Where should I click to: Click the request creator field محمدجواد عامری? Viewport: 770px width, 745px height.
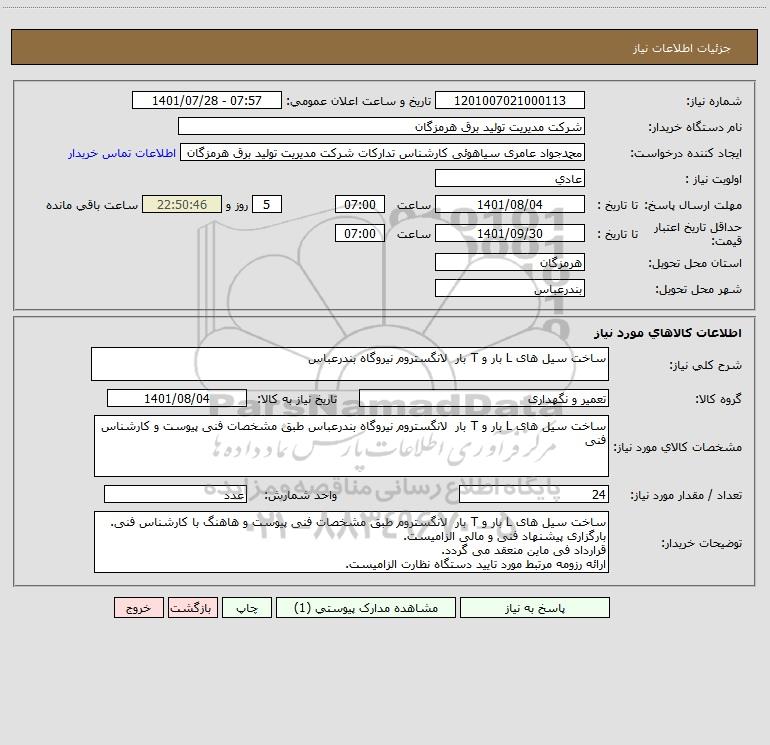pos(383,152)
